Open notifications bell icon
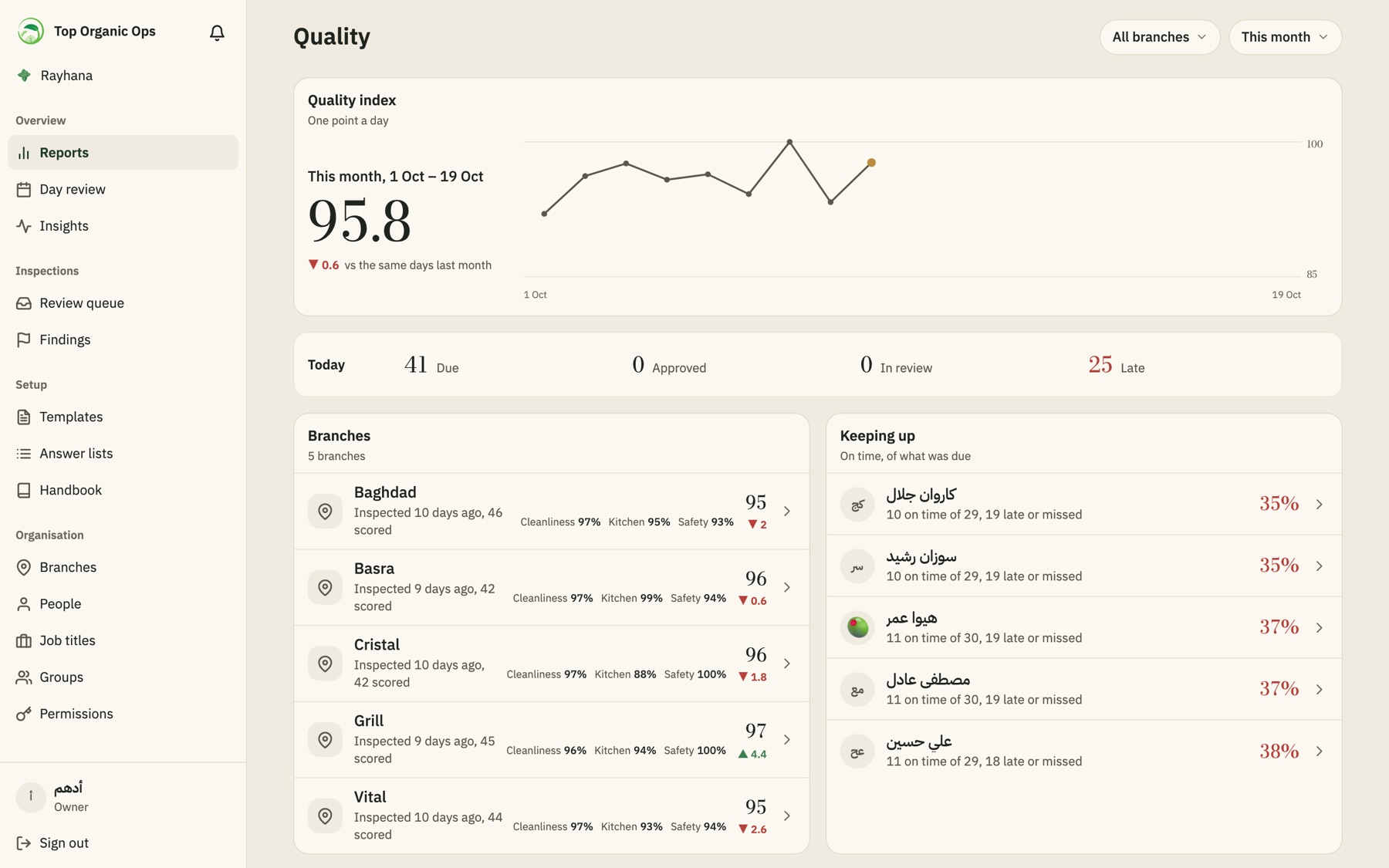 pyautogui.click(x=217, y=32)
